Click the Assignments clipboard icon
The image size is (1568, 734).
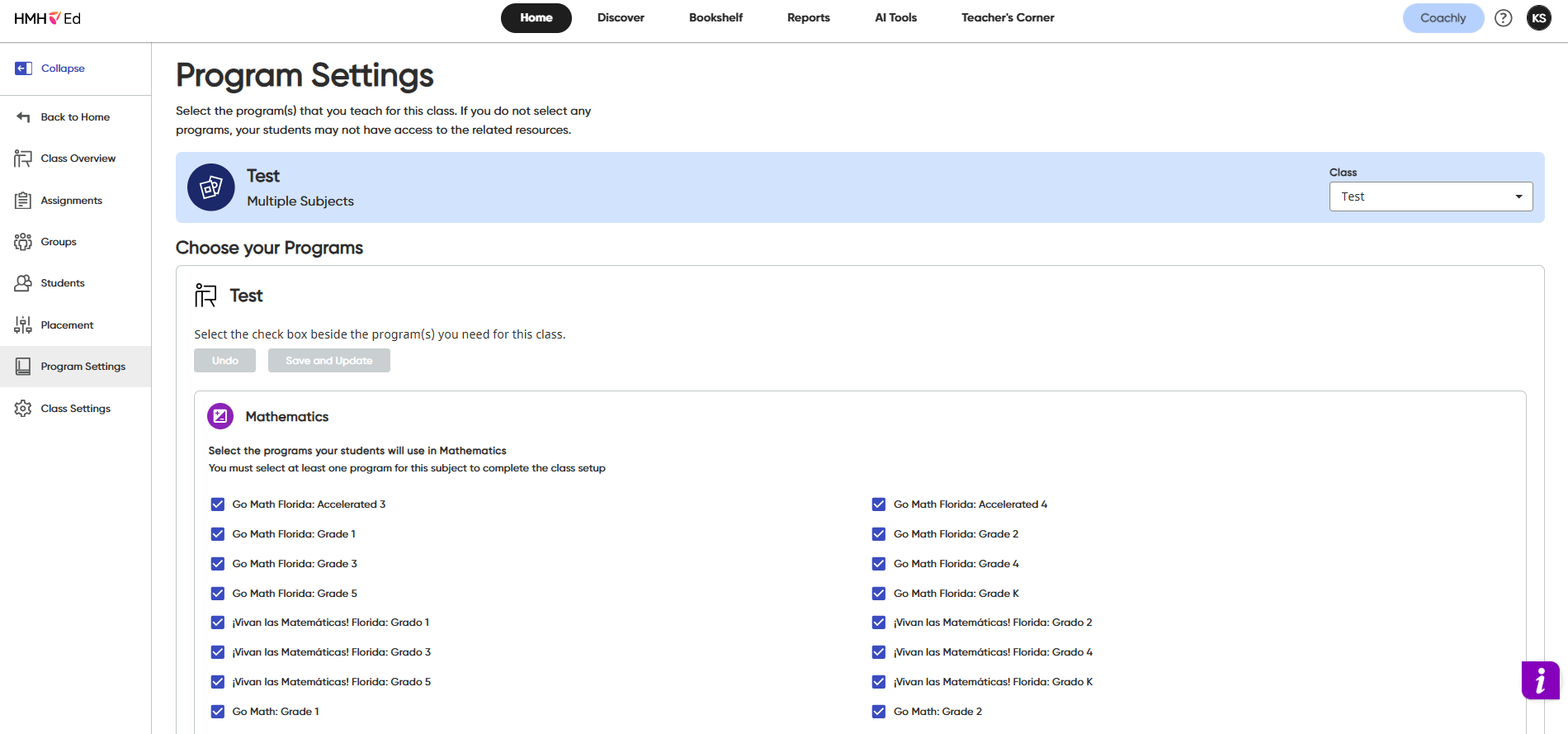coord(23,201)
